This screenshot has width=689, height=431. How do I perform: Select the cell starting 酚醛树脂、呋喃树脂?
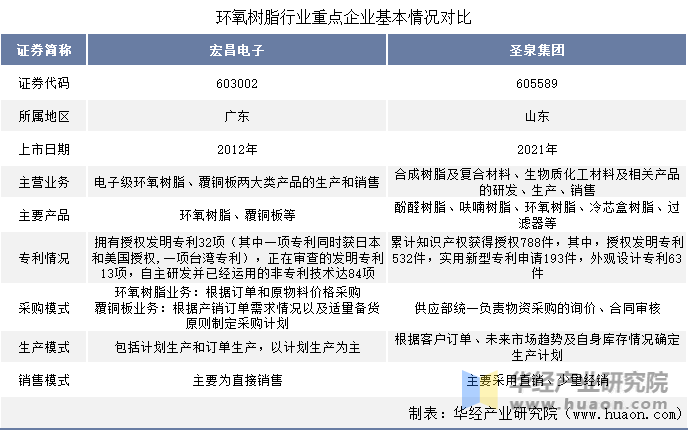tap(537, 215)
